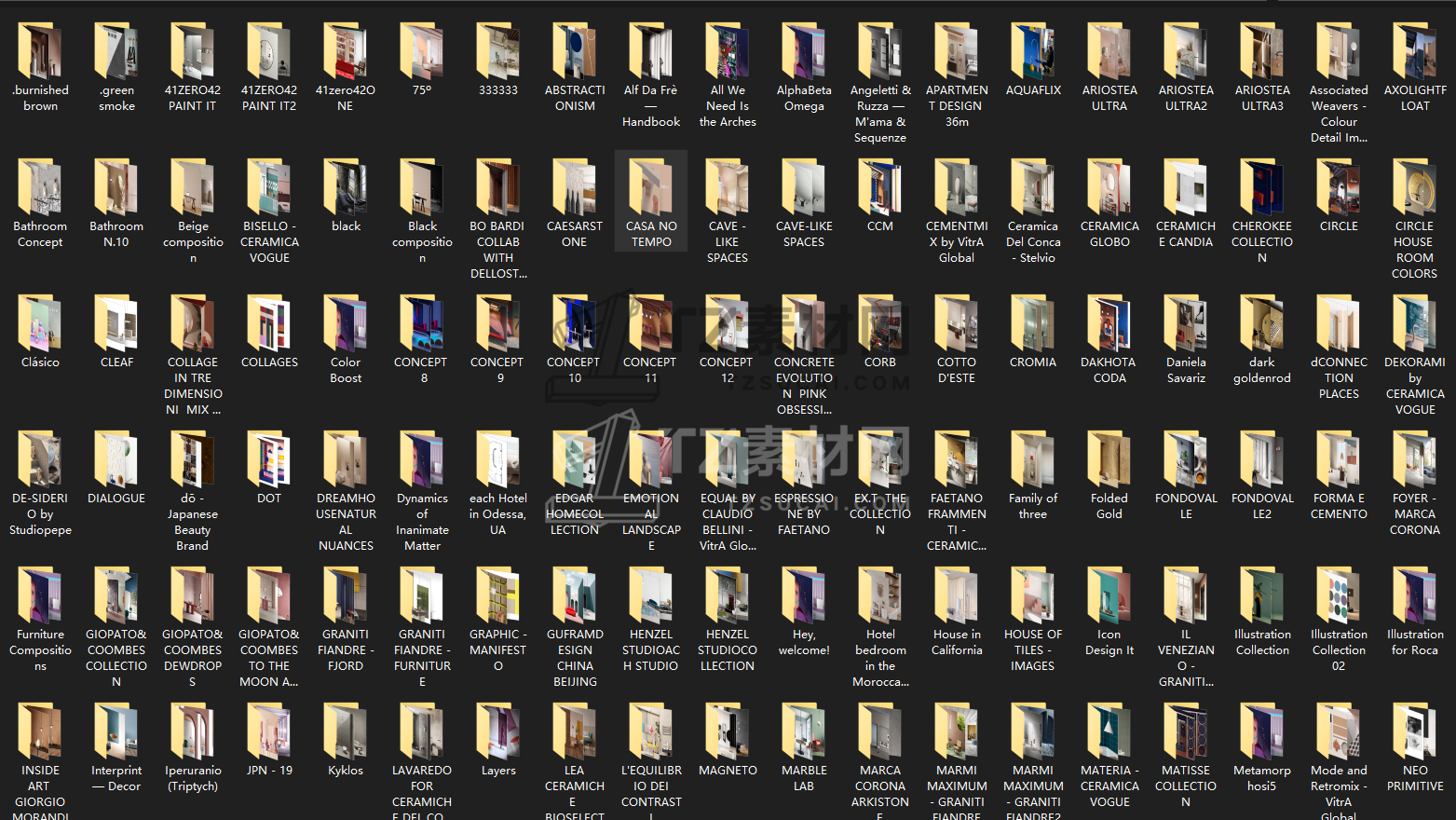
Task: Select the DIALOGUE folder icon
Action: [116, 459]
